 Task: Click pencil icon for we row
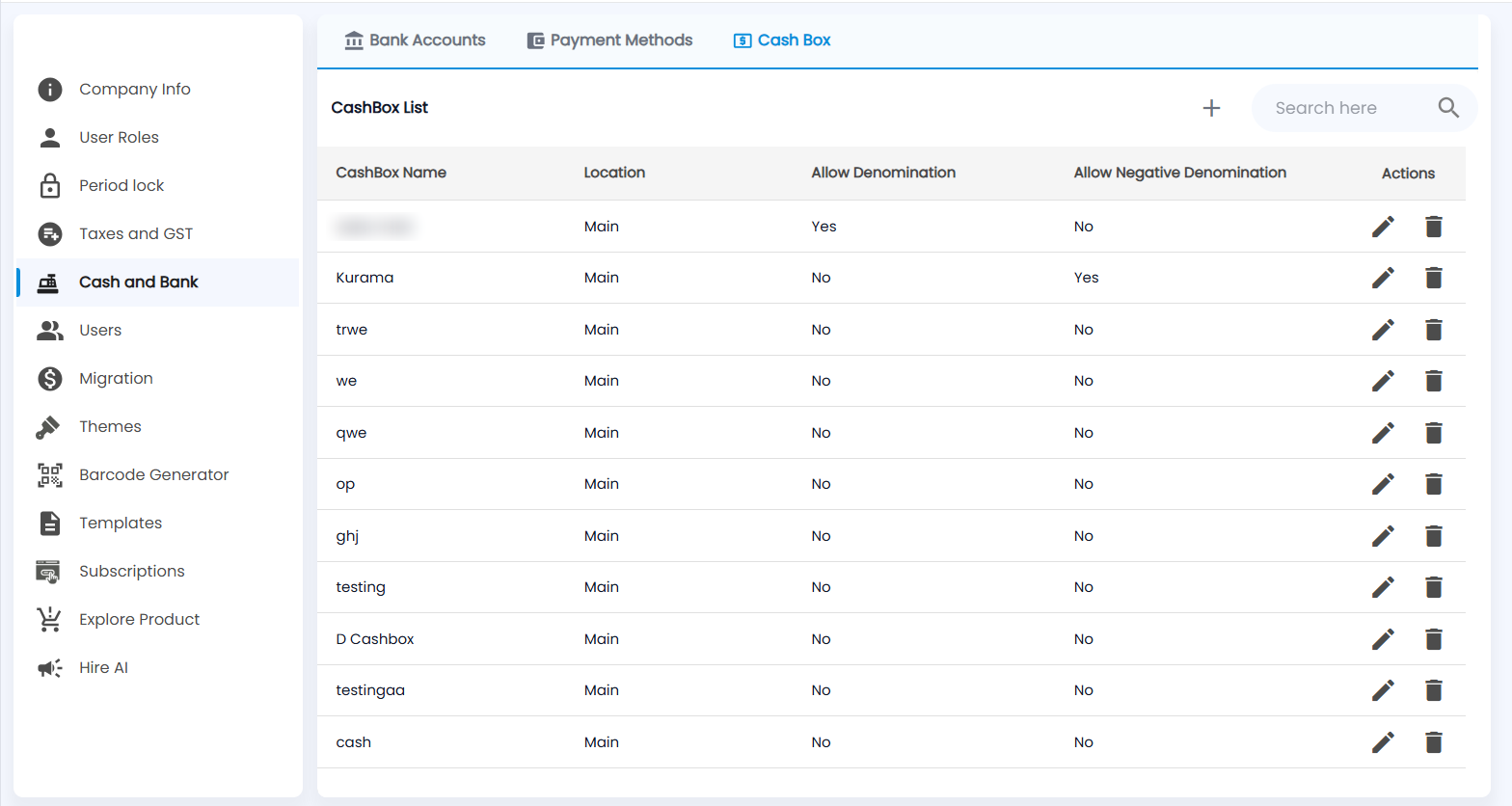point(1383,381)
